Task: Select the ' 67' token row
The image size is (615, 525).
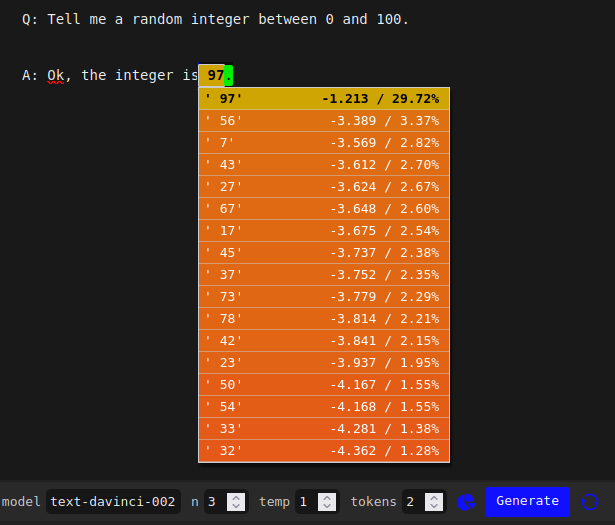Action: pyautogui.click(x=324, y=209)
